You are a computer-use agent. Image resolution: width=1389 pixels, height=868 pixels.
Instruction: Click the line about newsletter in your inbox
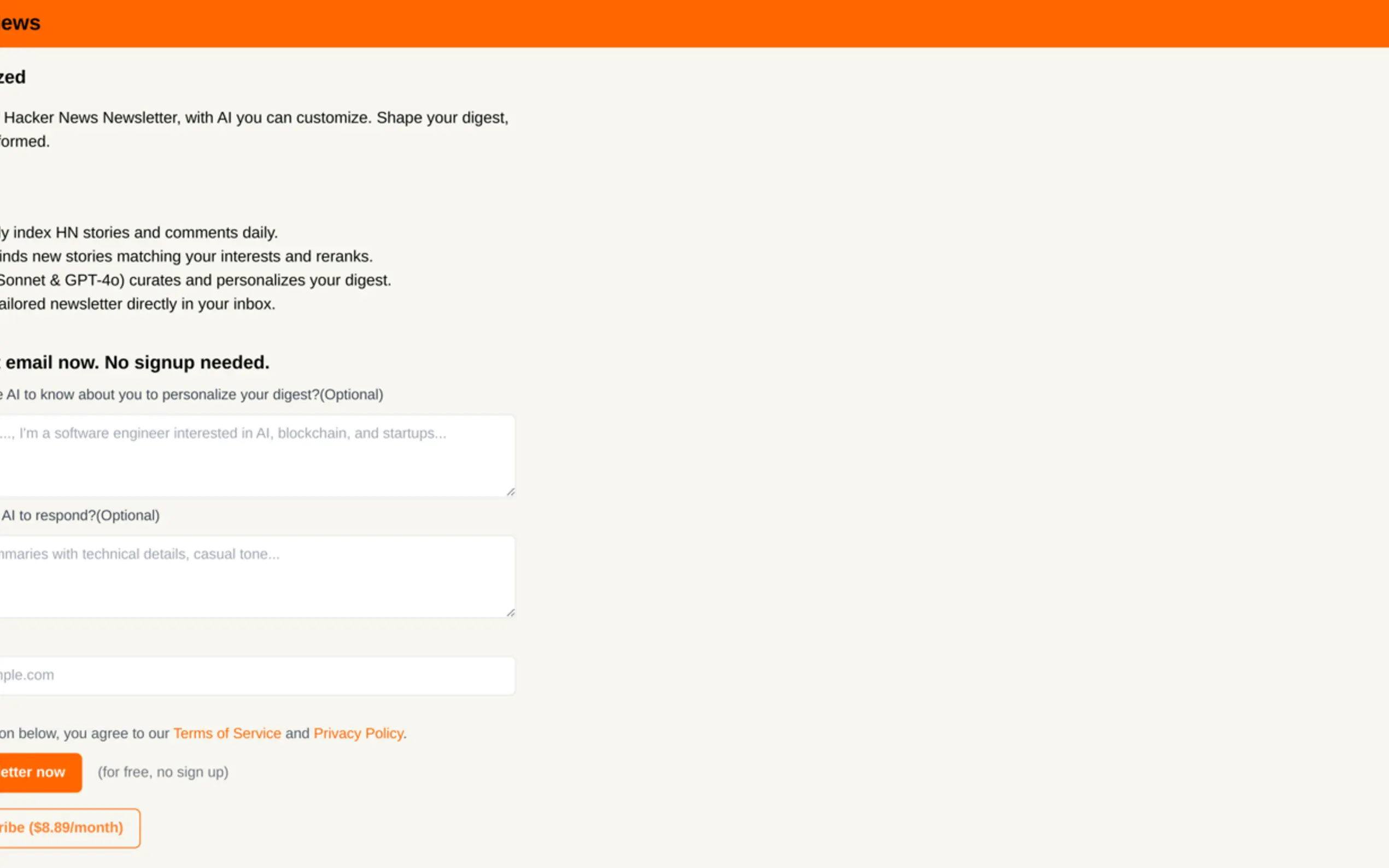click(138, 304)
